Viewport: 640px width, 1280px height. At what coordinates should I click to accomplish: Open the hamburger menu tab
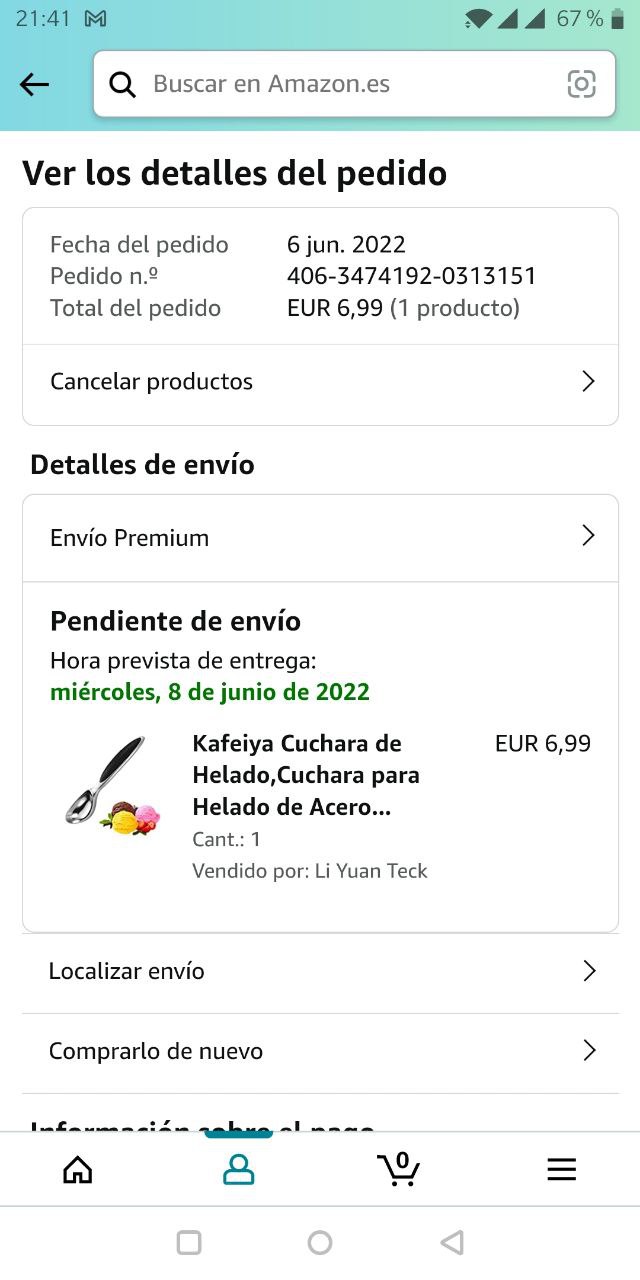tap(561, 1169)
